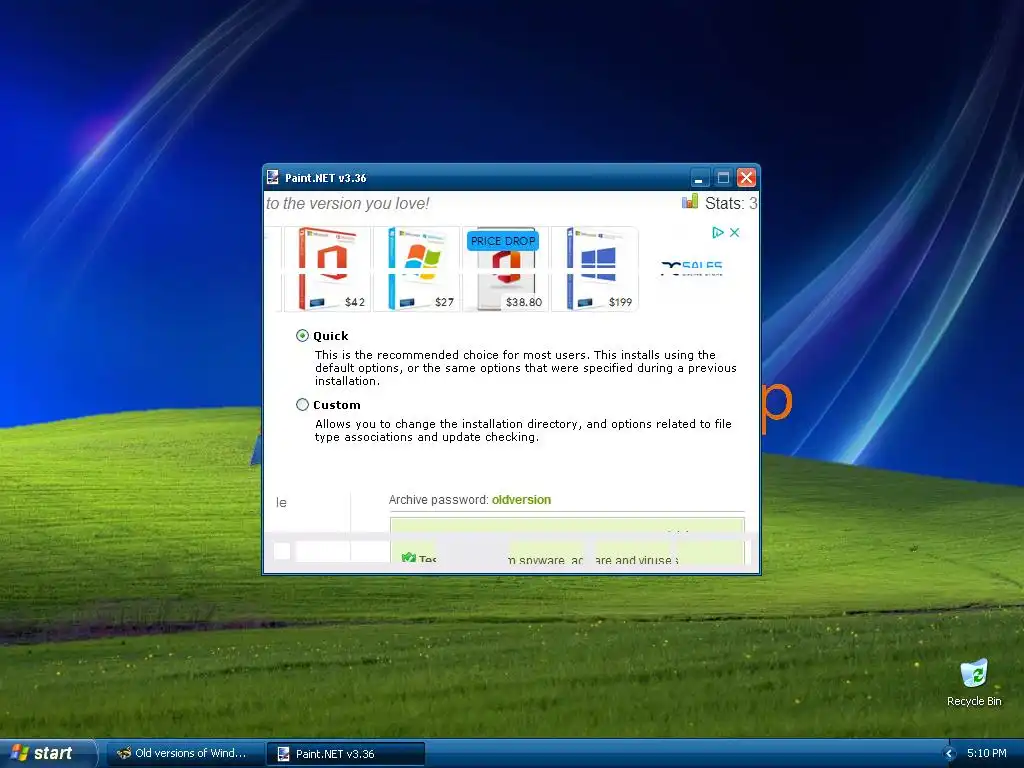
Task: Click the 5:10 PM taskbar clock
Action: [987, 753]
